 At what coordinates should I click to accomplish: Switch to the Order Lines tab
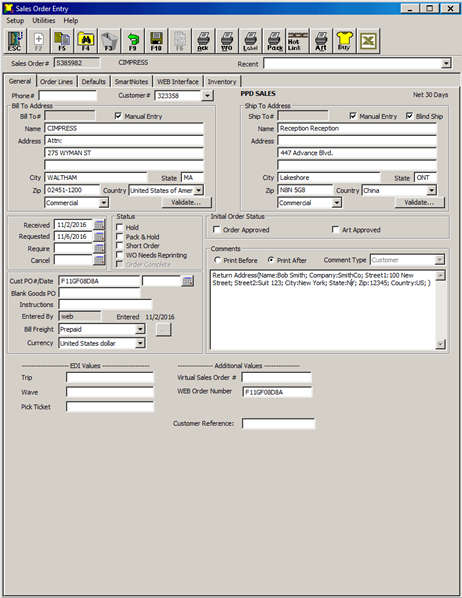pyautogui.click(x=56, y=82)
